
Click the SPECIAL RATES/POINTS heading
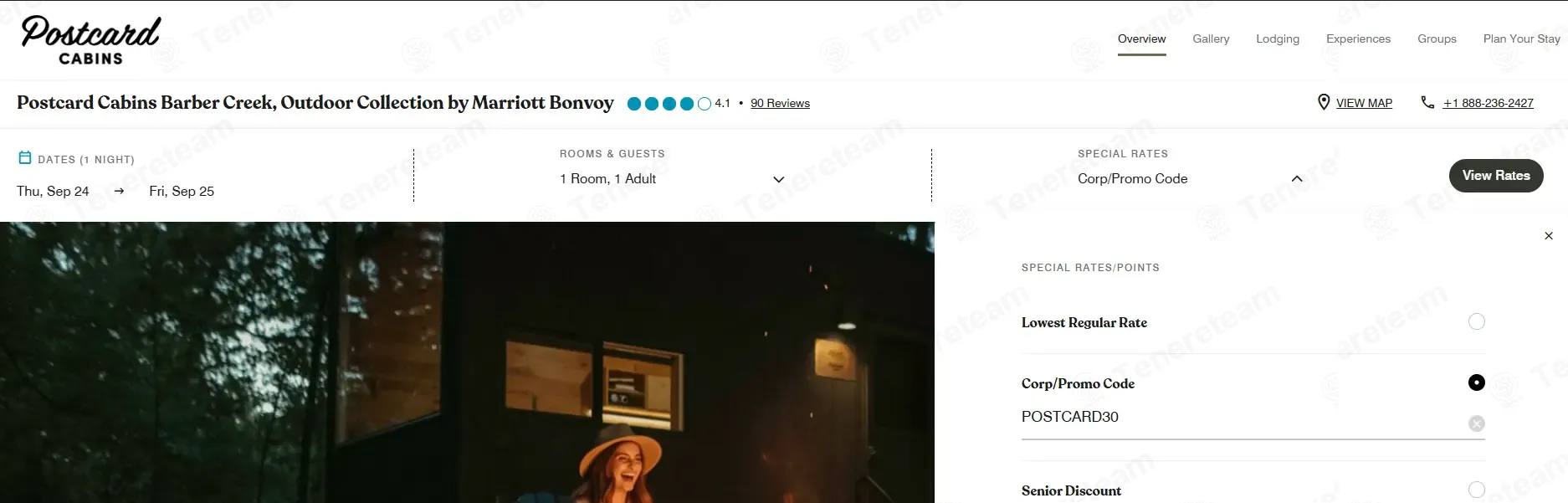pos(1090,268)
